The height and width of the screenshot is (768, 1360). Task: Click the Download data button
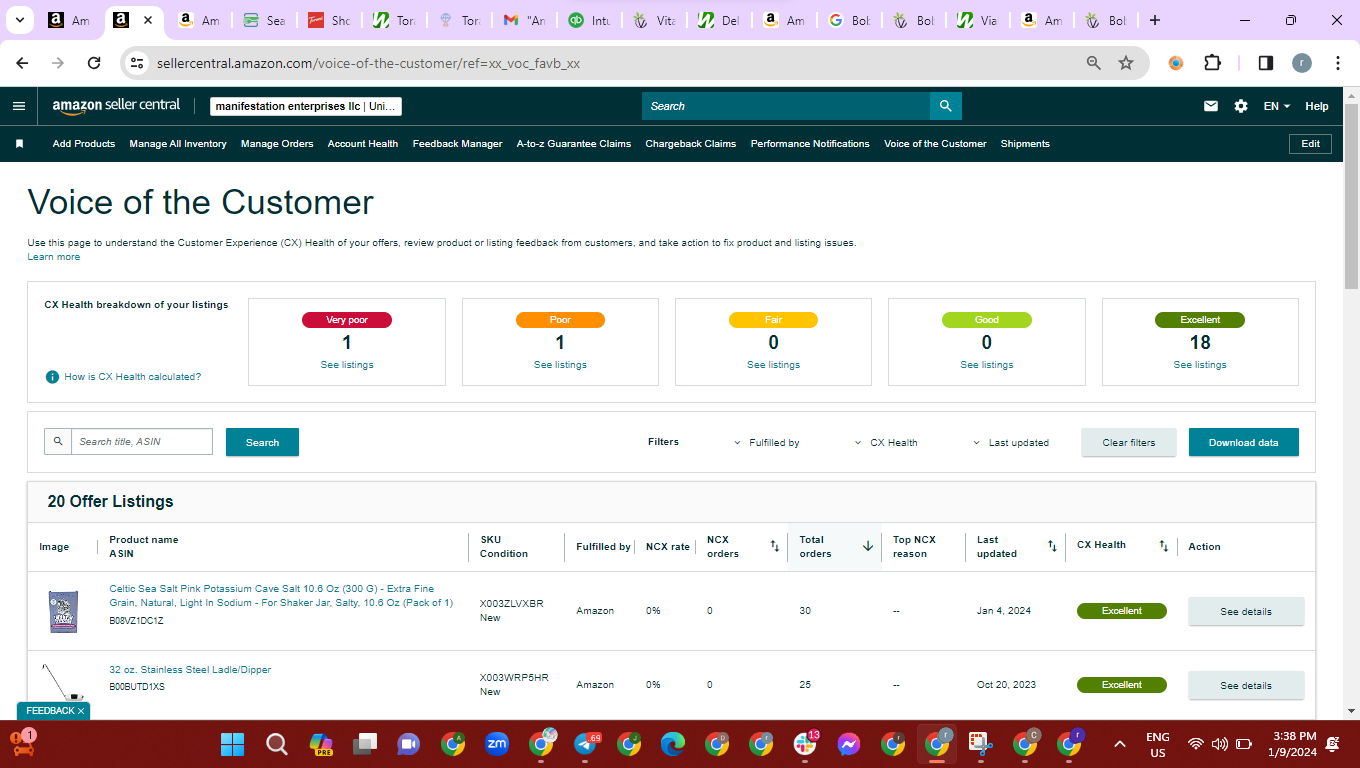coord(1243,442)
